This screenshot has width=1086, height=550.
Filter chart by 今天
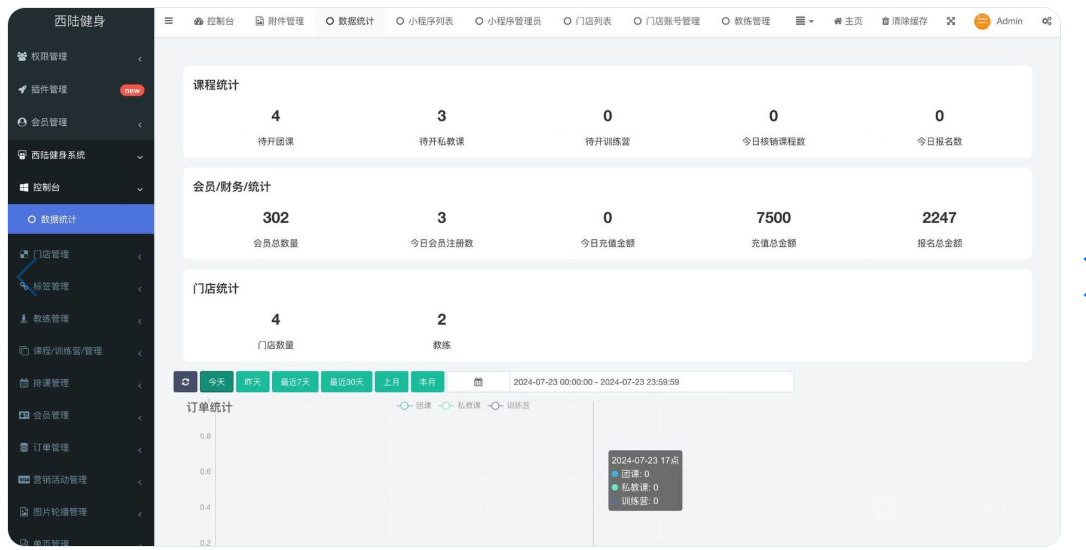click(217, 382)
